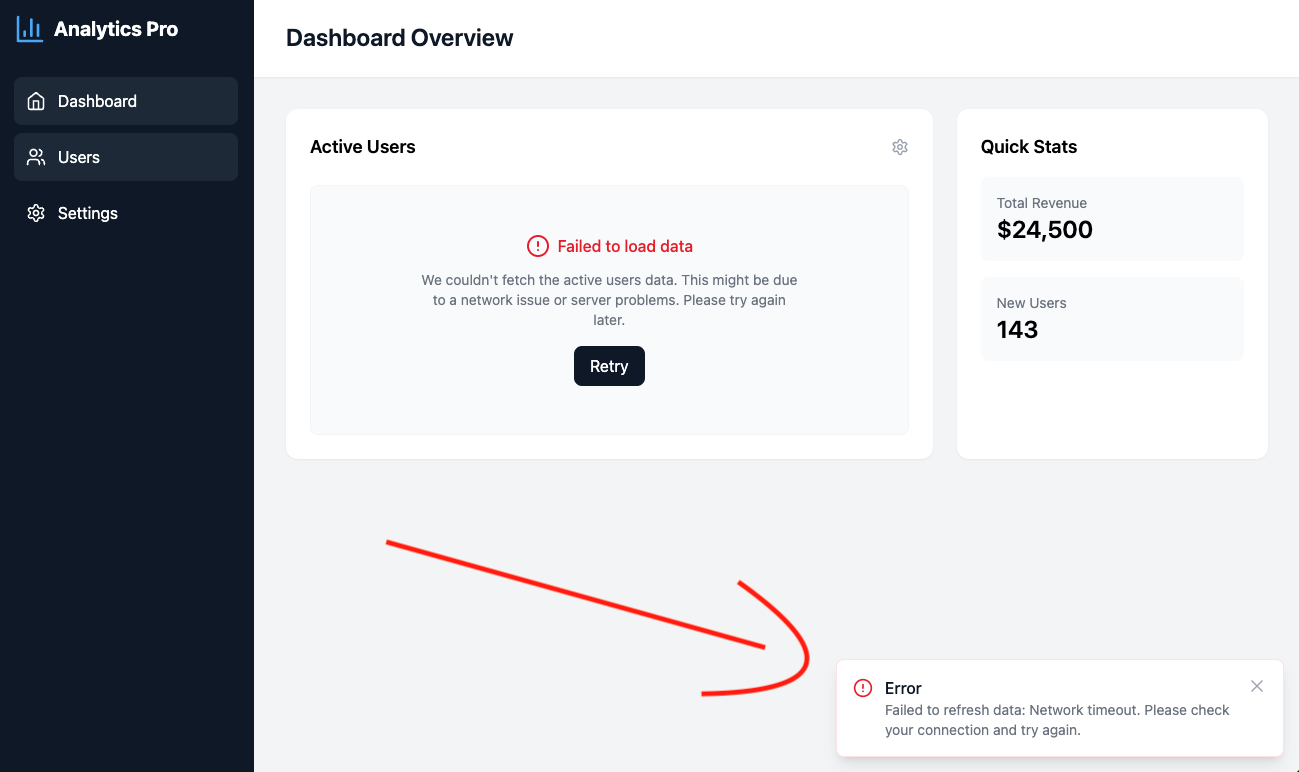Click the people icon beside Users
Image resolution: width=1299 pixels, height=772 pixels.
(36, 157)
